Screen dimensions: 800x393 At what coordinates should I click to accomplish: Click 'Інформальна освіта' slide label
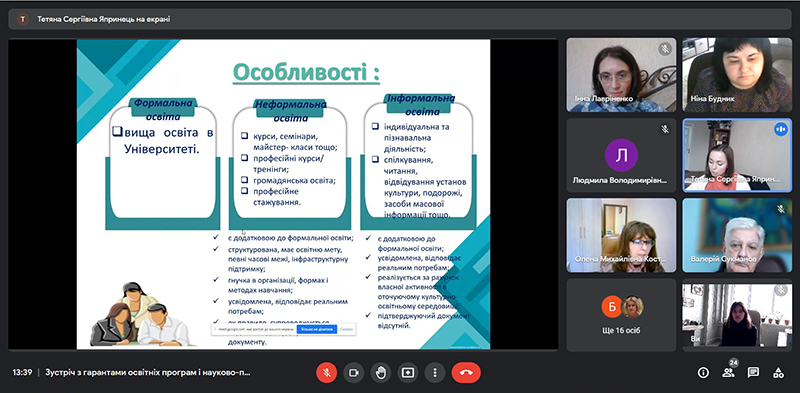(x=421, y=105)
